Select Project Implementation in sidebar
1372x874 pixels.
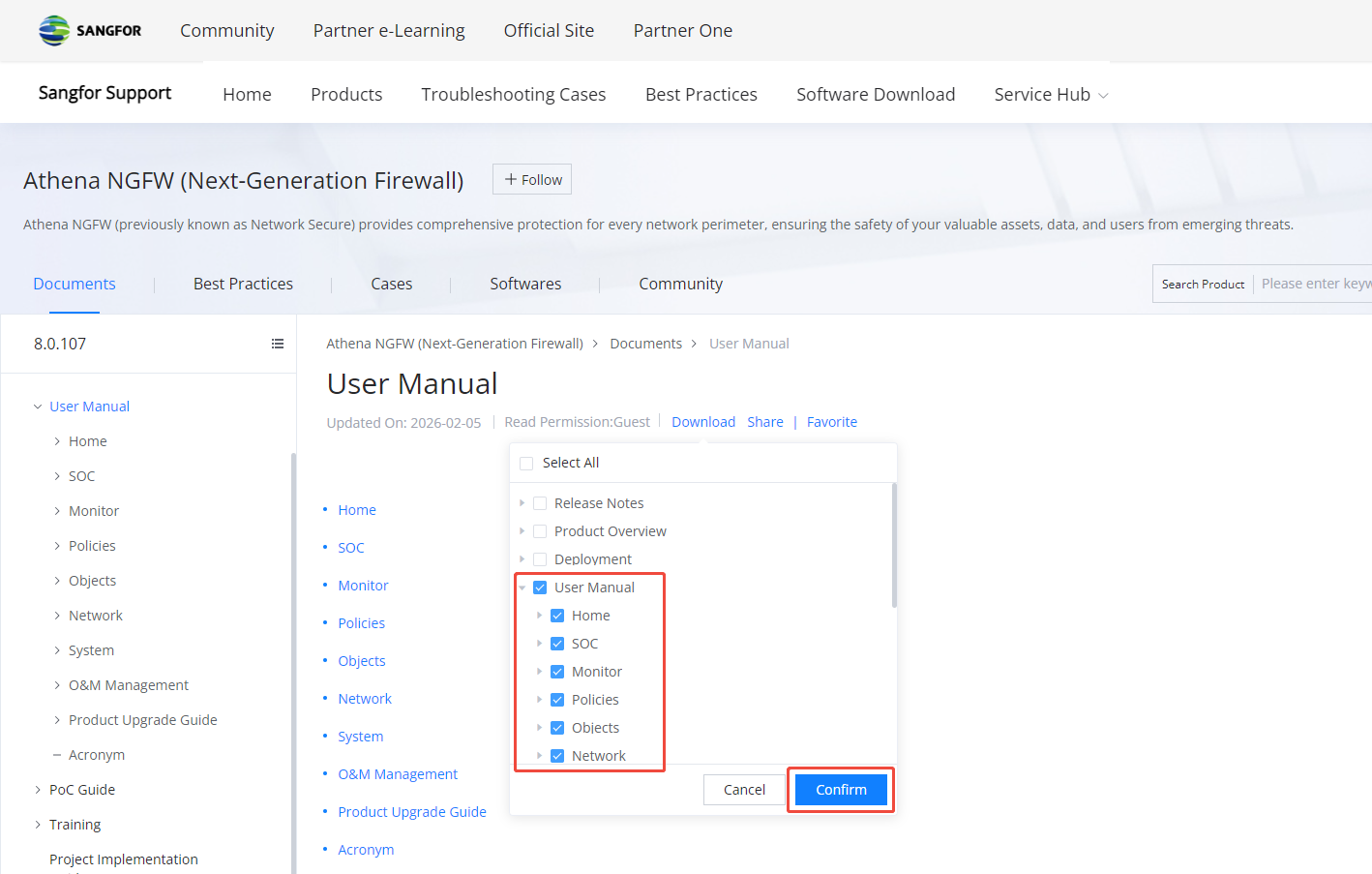click(x=124, y=859)
